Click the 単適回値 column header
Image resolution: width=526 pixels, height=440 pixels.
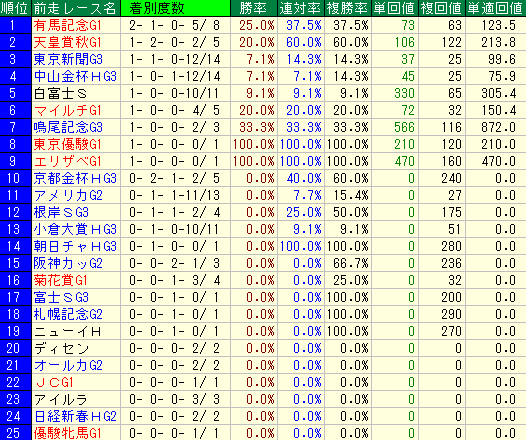pos(496,8)
